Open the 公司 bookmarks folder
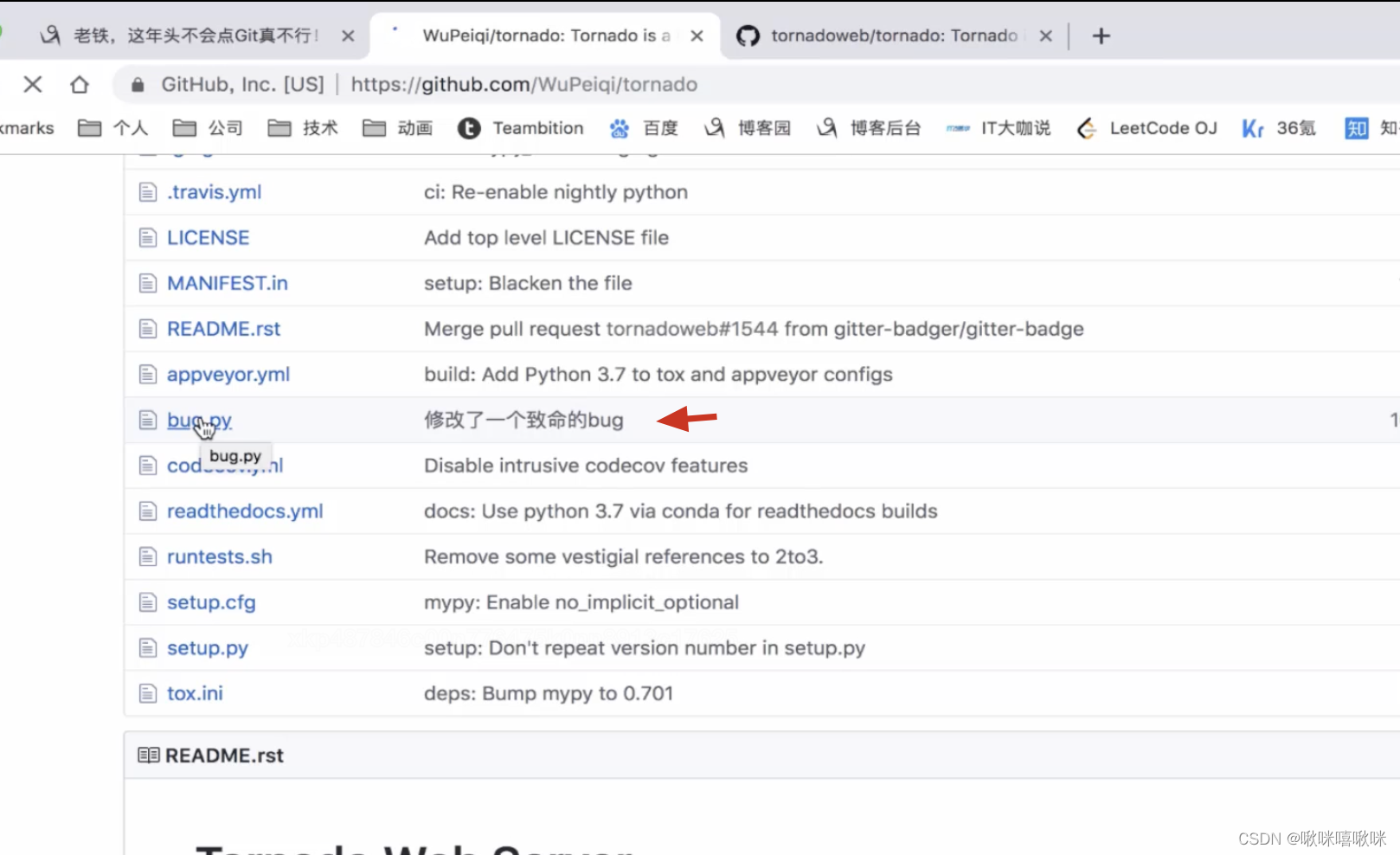Image resolution: width=1400 pixels, height=855 pixels. pos(208,128)
